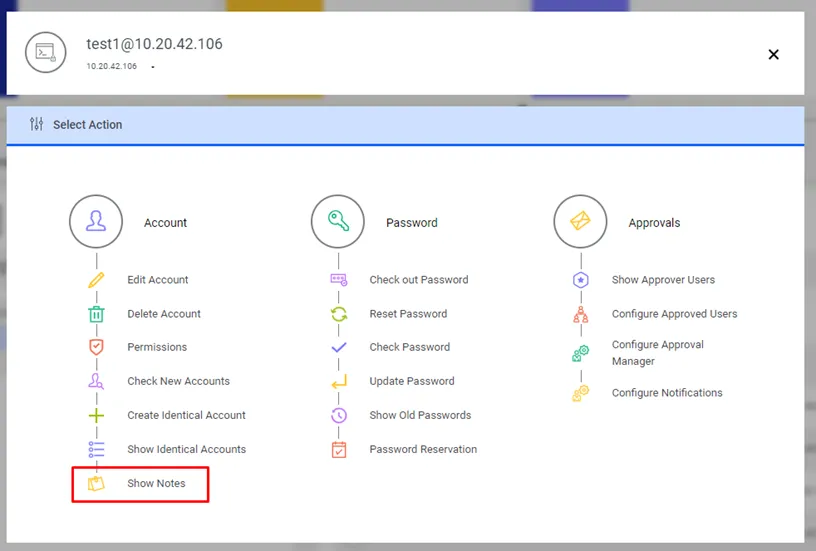Click the Select Action header label

[87, 124]
